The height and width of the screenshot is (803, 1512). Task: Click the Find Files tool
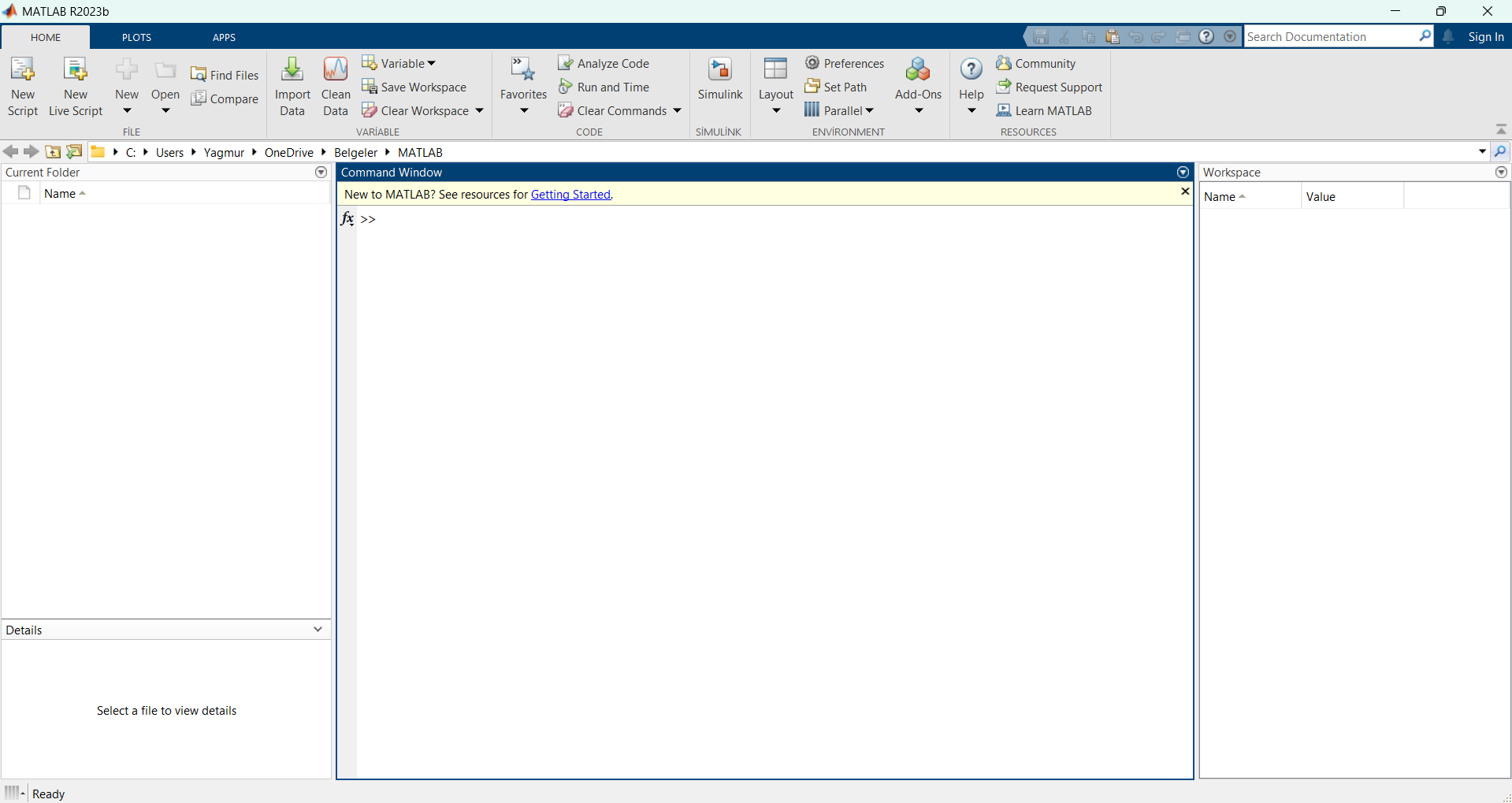pyautogui.click(x=225, y=75)
